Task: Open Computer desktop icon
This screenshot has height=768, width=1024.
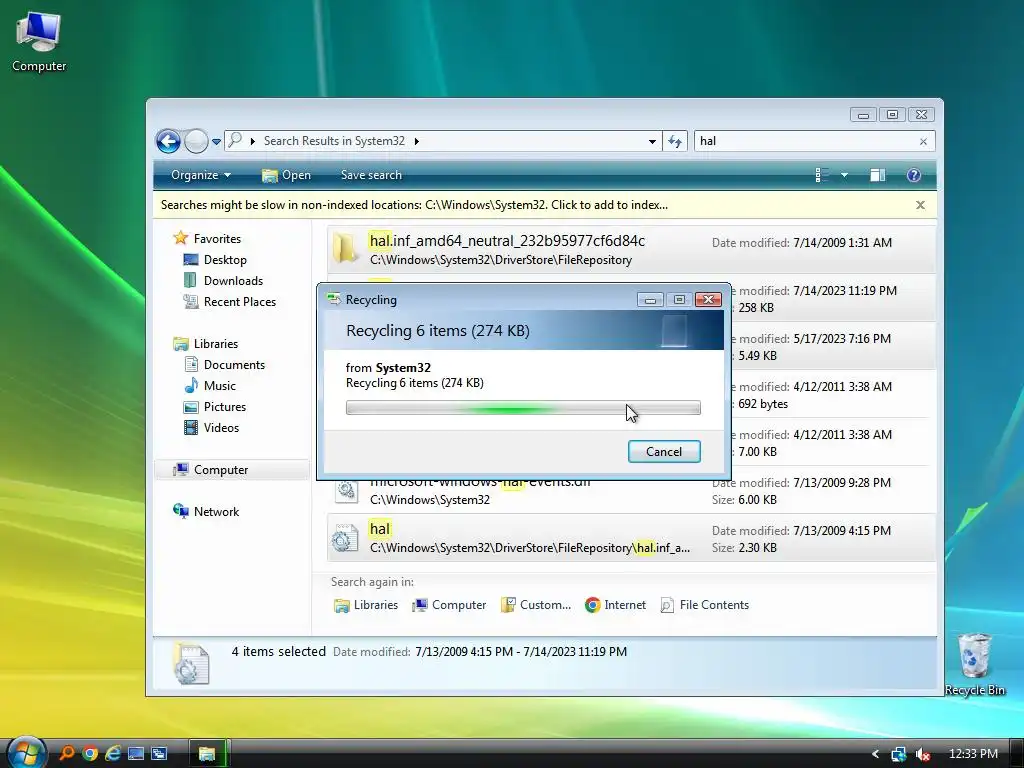Action: click(x=39, y=42)
